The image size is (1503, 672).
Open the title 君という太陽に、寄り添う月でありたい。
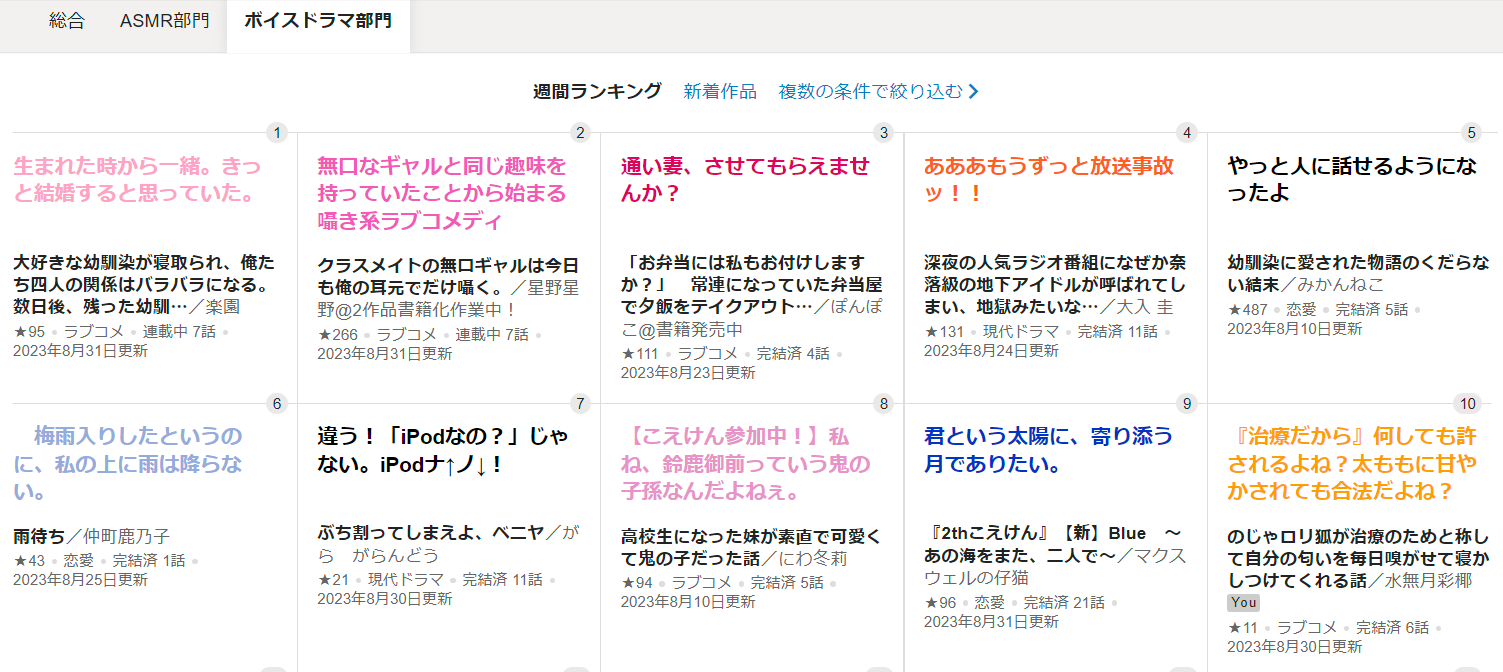point(1048,450)
